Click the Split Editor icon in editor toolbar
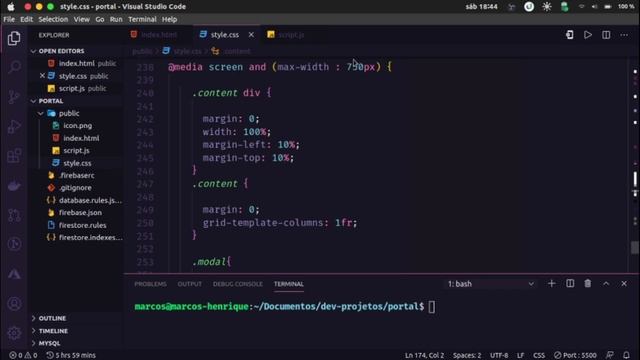Viewport: 640px width, 360px height. pyautogui.click(x=606, y=35)
